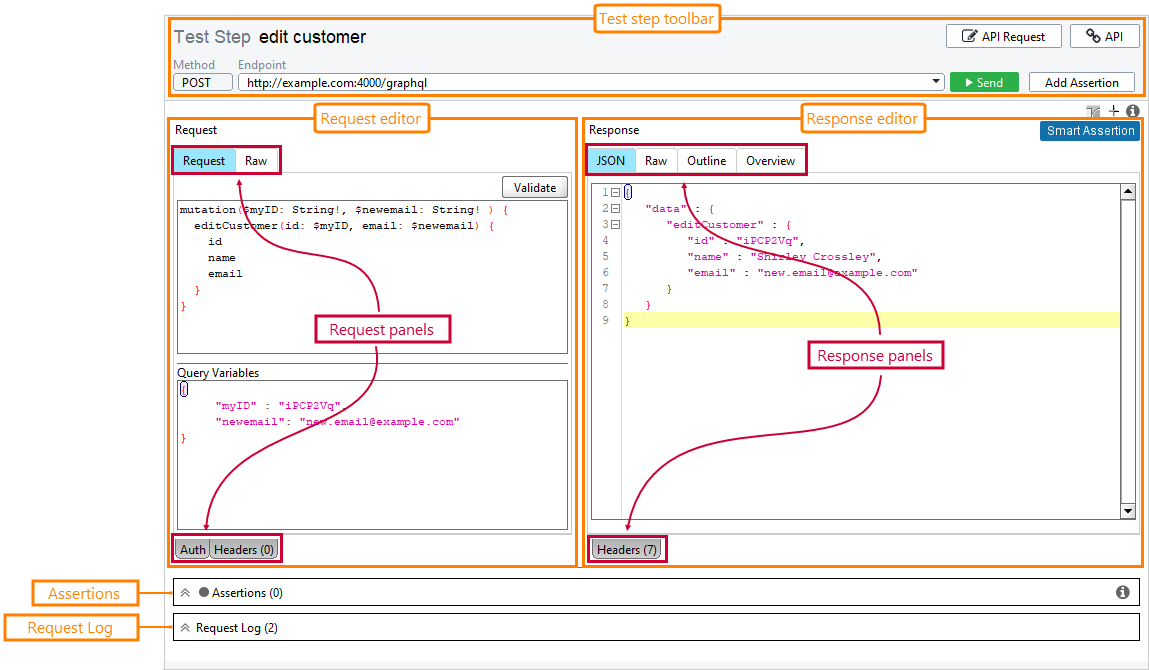Viewport: 1149px width, 670px height.
Task: Click the "edit customer" test step name
Action: point(312,37)
